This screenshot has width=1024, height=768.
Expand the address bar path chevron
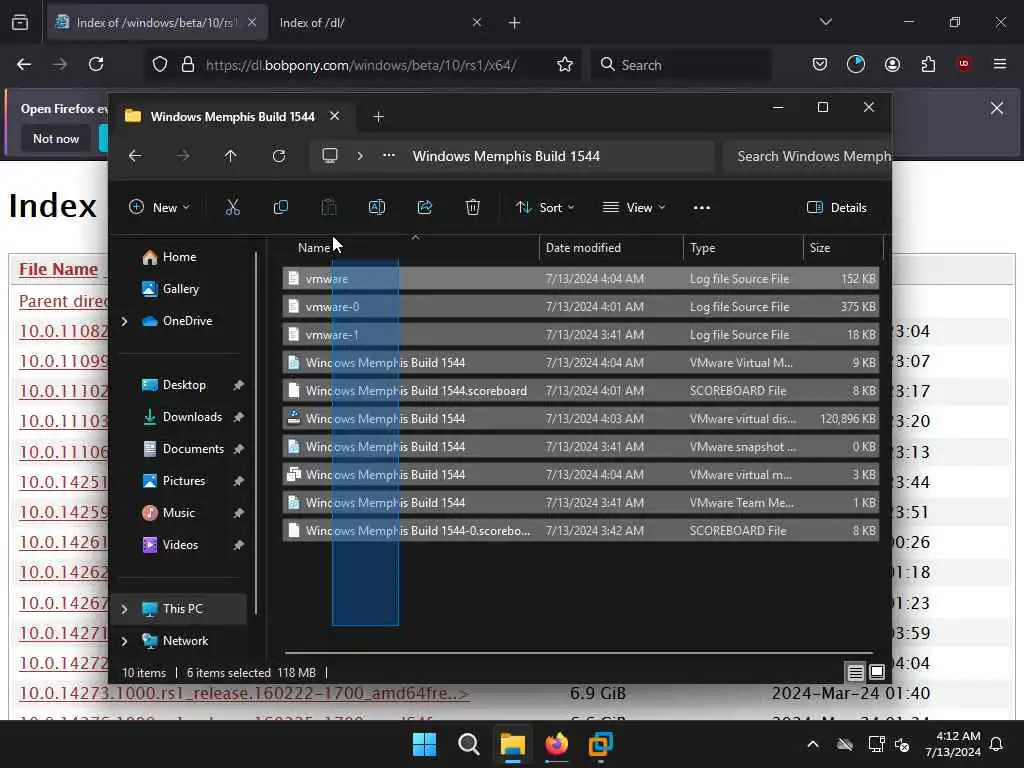[x=360, y=156]
